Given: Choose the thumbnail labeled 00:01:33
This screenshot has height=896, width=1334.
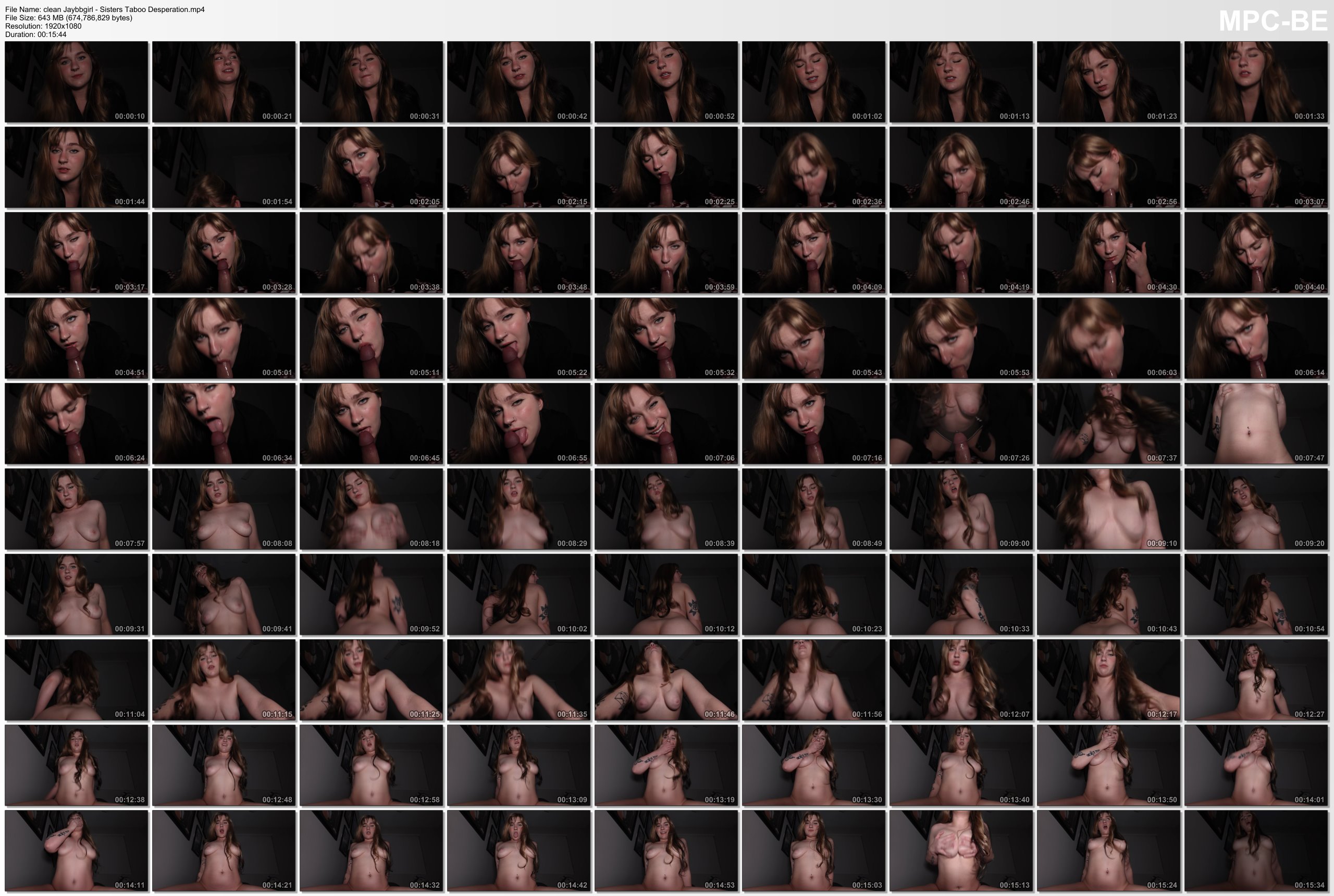Looking at the screenshot, I should click(1256, 81).
